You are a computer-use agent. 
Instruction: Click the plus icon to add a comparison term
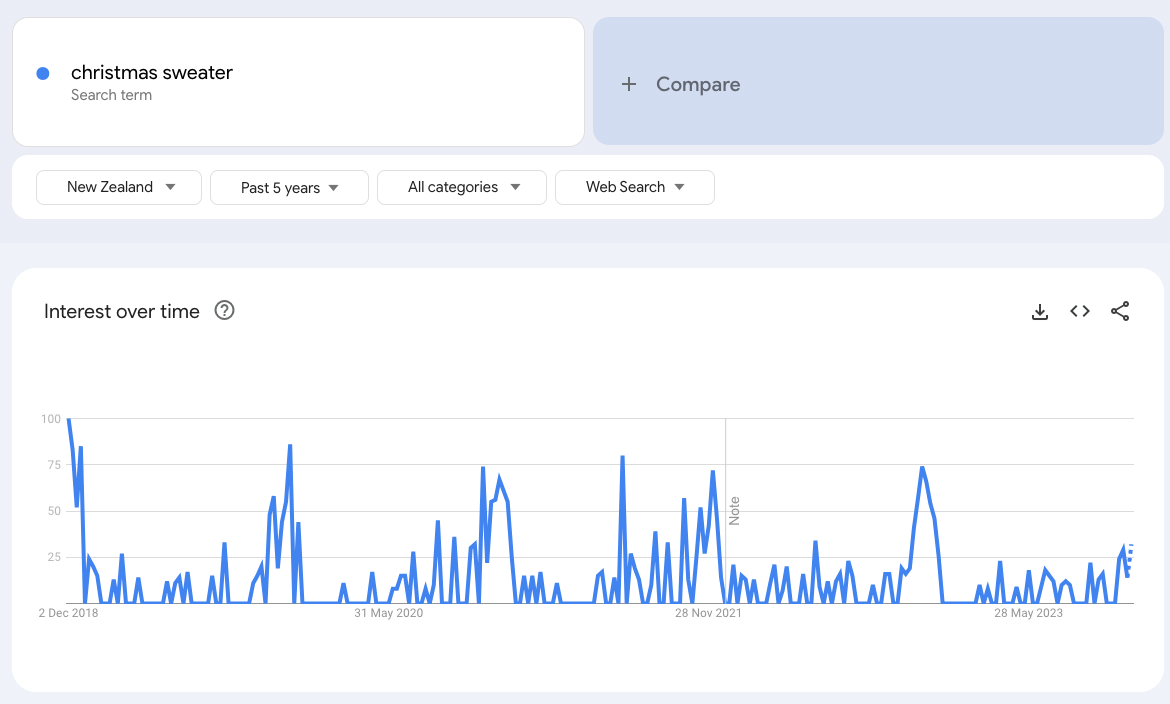629,84
